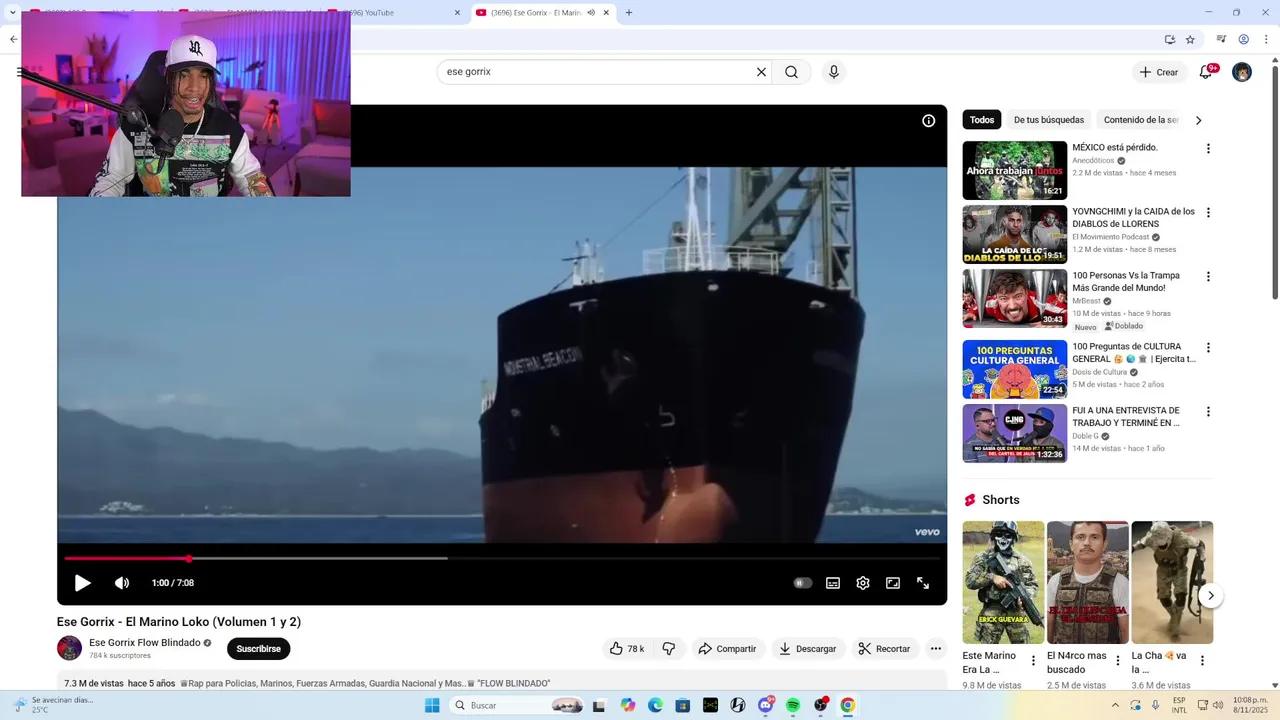Mute the video volume speaker icon
Image resolution: width=1280 pixels, height=720 pixels.
[122, 583]
